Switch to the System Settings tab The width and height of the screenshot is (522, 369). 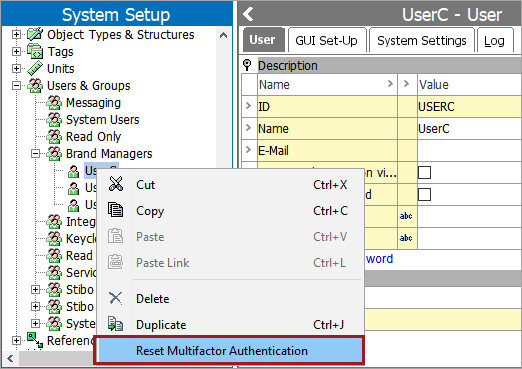(421, 40)
